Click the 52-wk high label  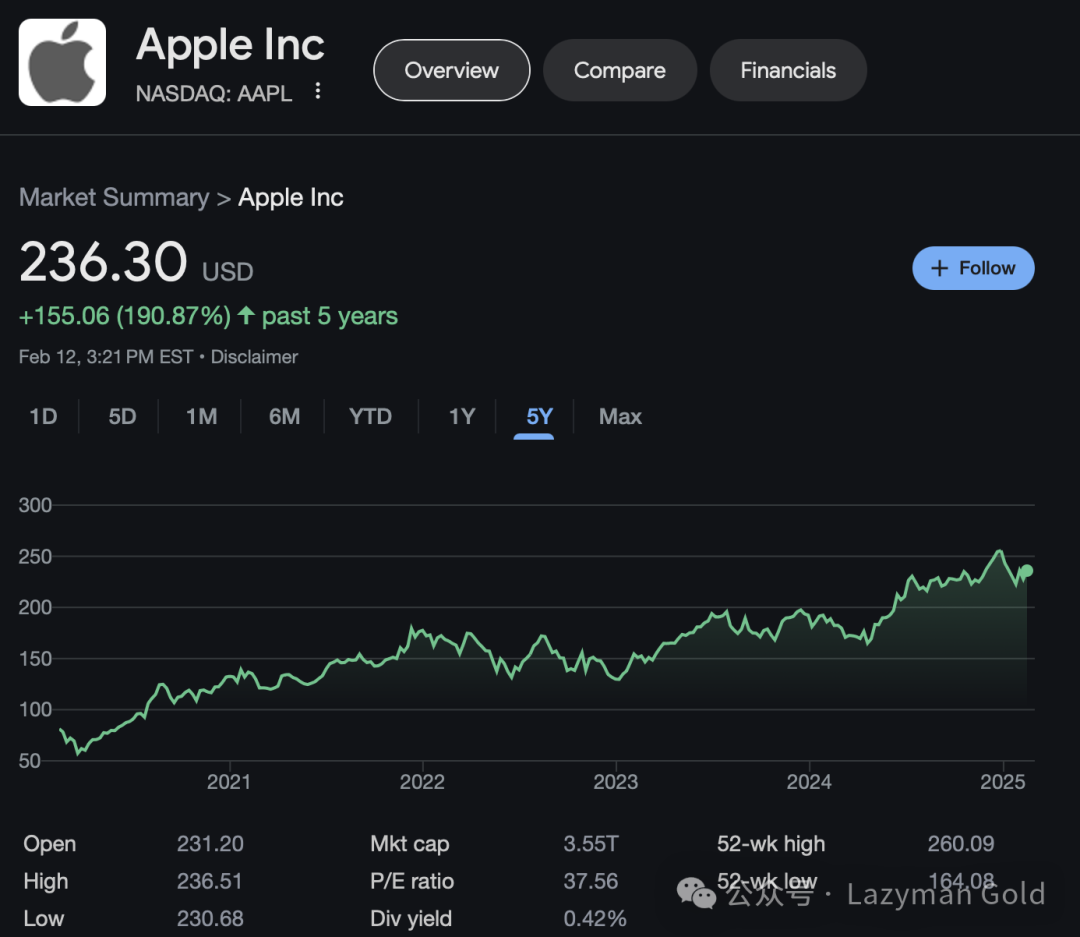[771, 844]
